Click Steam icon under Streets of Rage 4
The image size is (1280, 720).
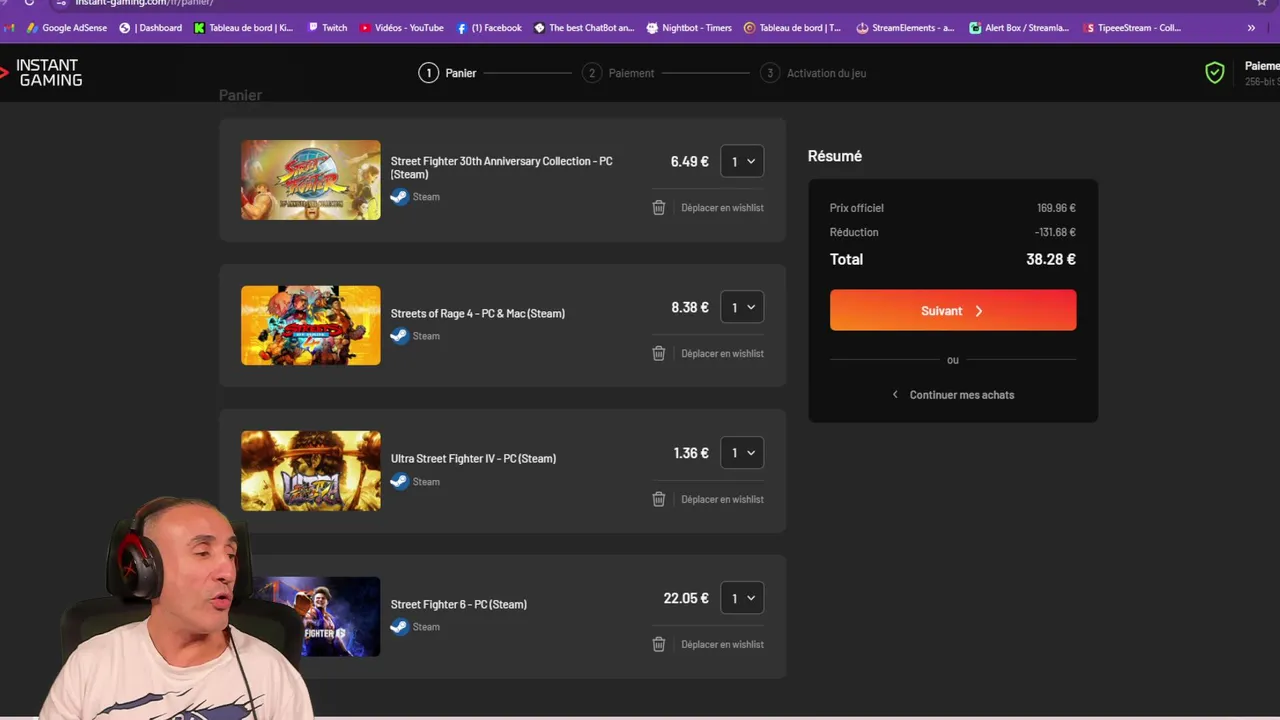coord(399,336)
